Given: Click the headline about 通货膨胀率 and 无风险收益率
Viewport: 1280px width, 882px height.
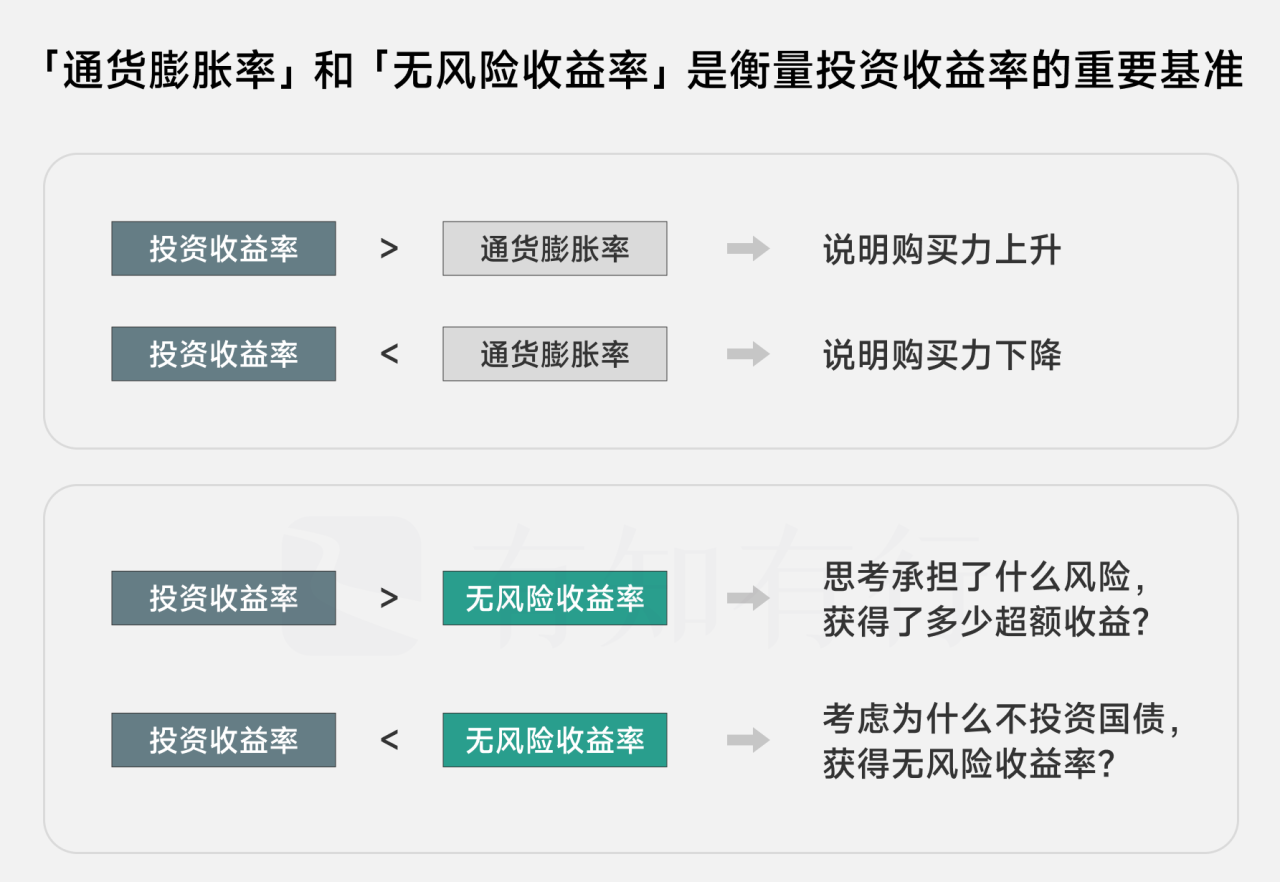Looking at the screenshot, I should 640,72.
